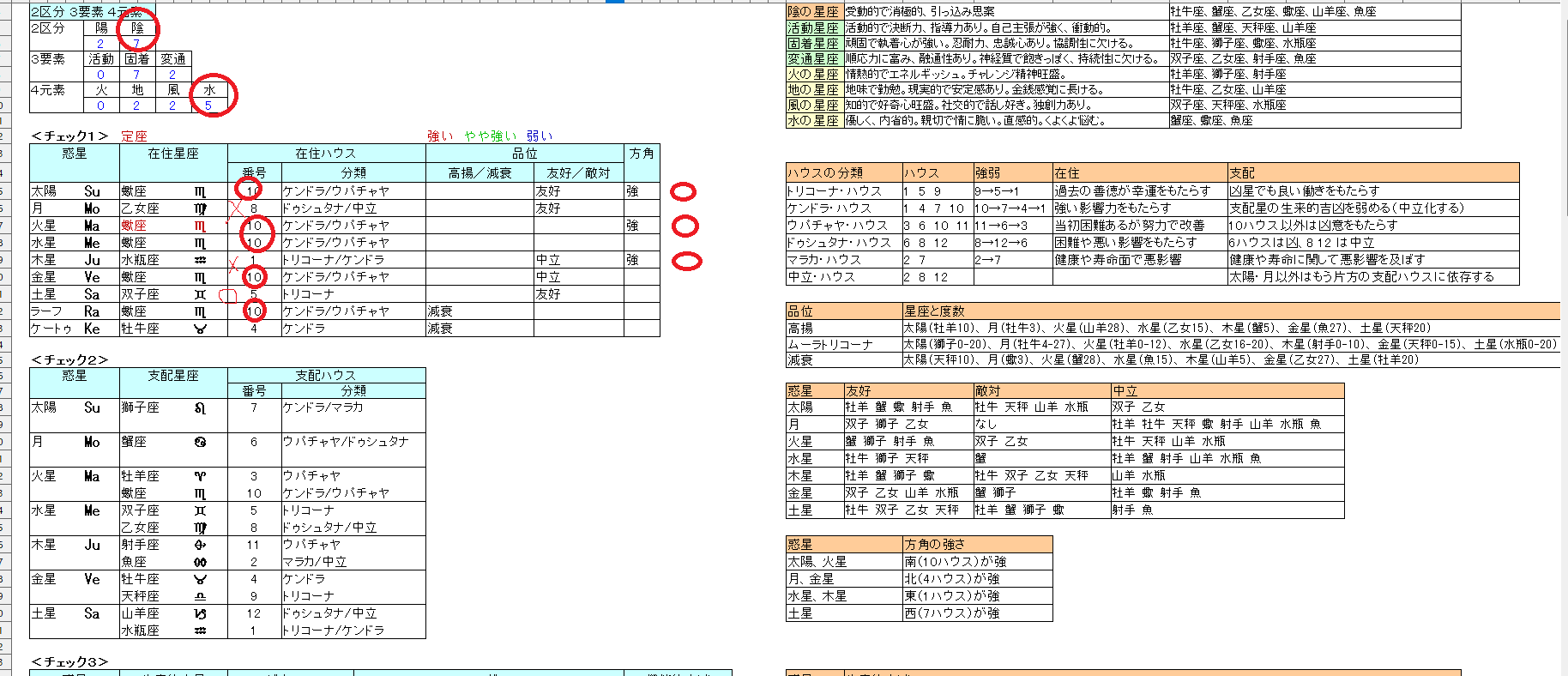Select the ハウスの分類 header cell

[843, 172]
